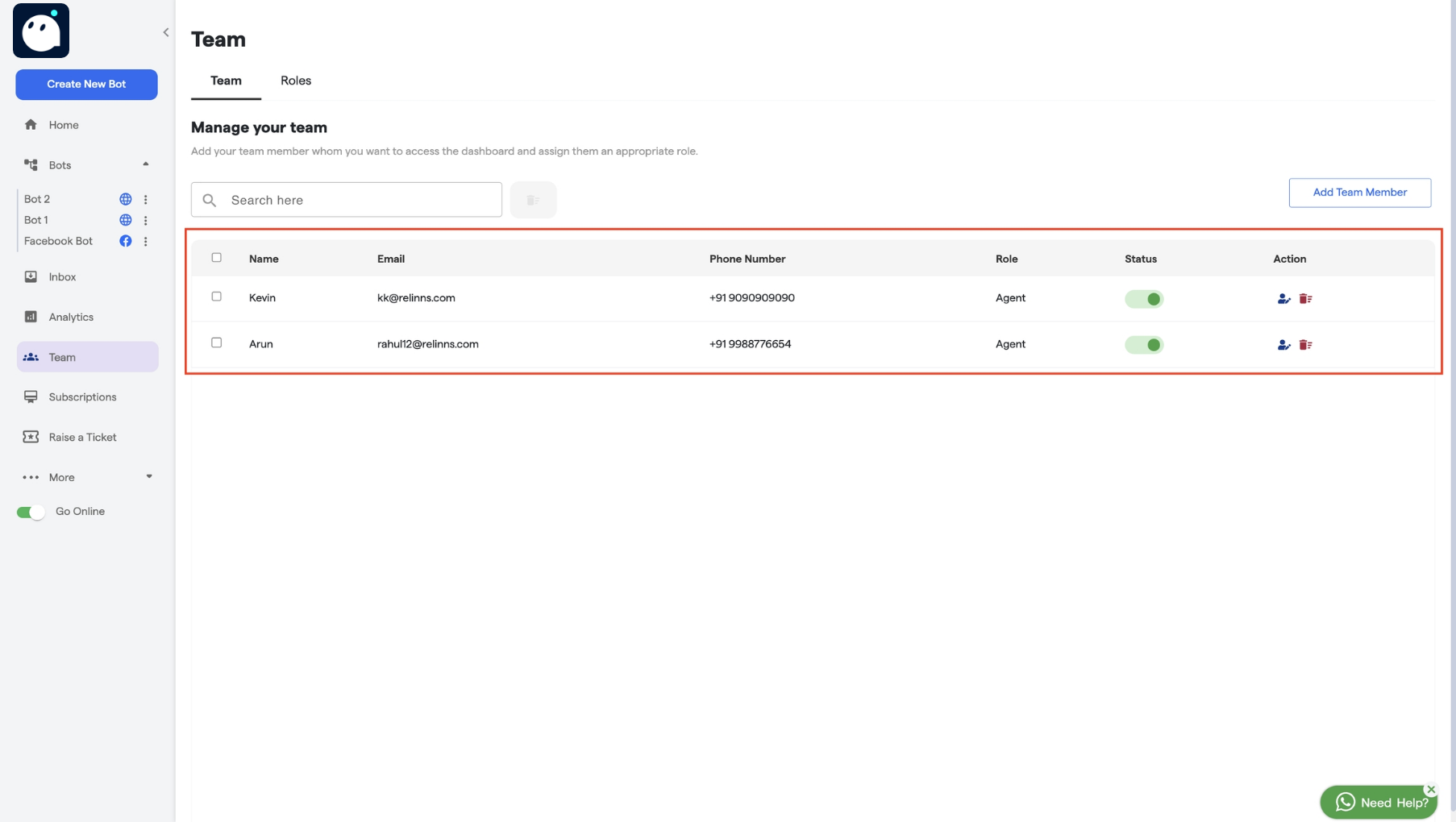Delete team member Kevin
This screenshot has width=1456, height=822.
(1305, 299)
